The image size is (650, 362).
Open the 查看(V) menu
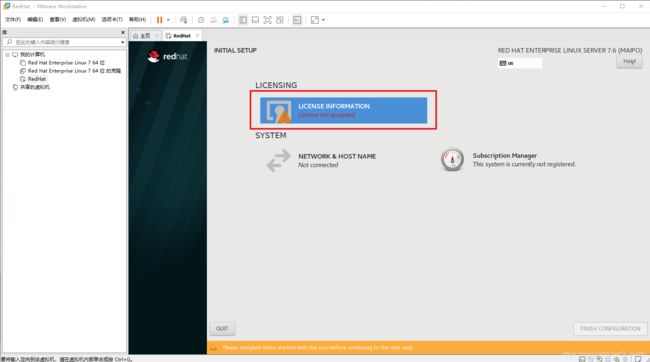point(58,19)
